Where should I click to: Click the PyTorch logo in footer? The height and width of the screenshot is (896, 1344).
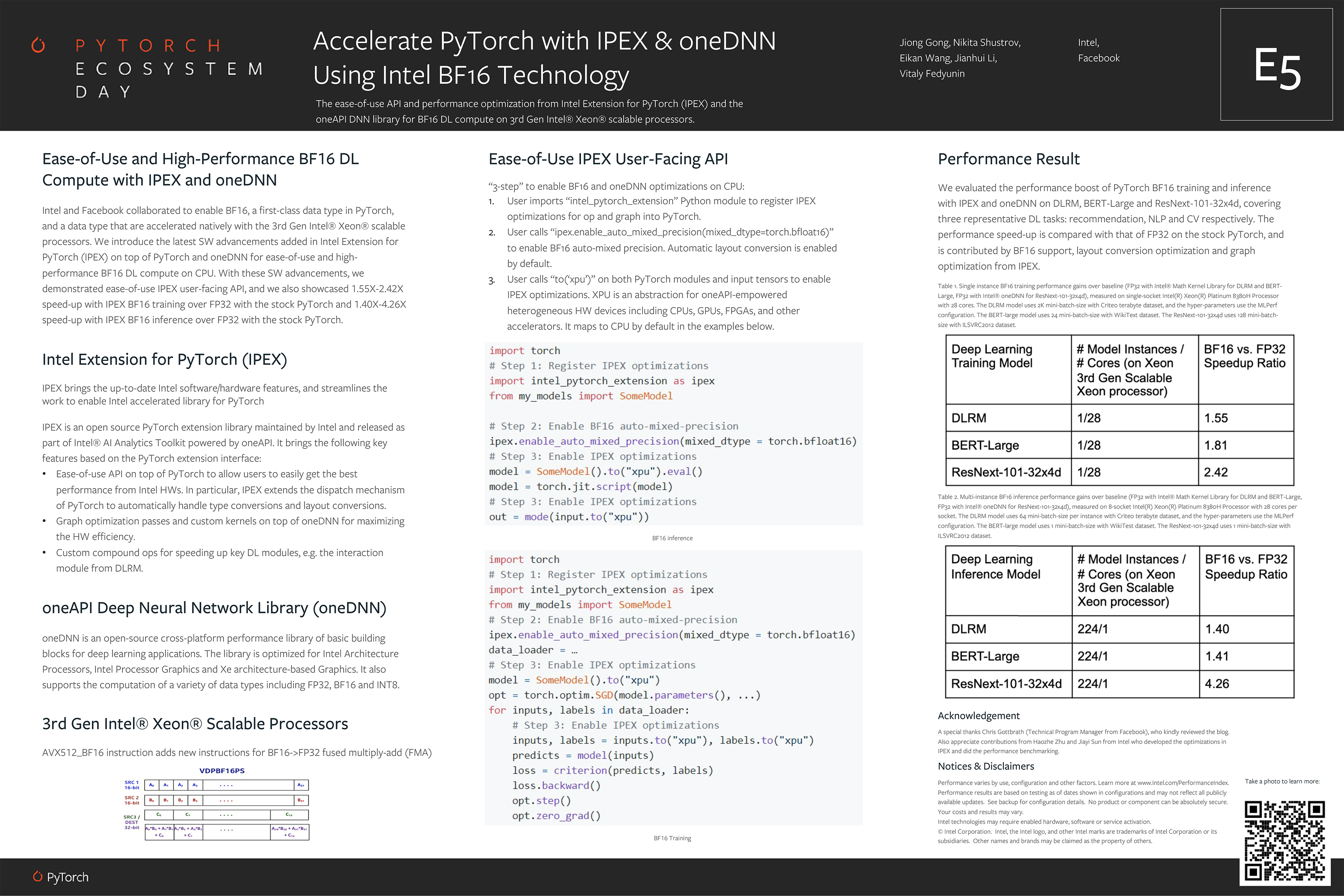pyautogui.click(x=60, y=876)
